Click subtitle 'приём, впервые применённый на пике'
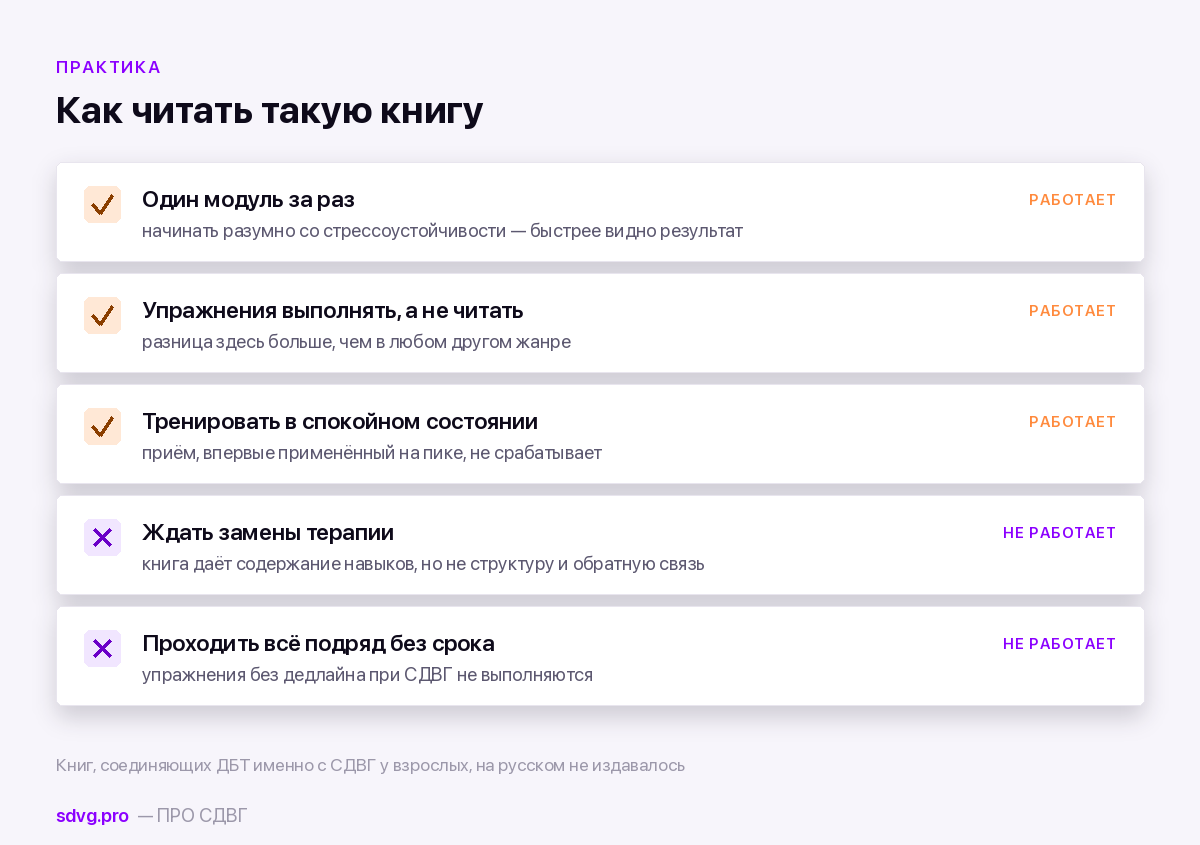The height and width of the screenshot is (845, 1200). 301,453
